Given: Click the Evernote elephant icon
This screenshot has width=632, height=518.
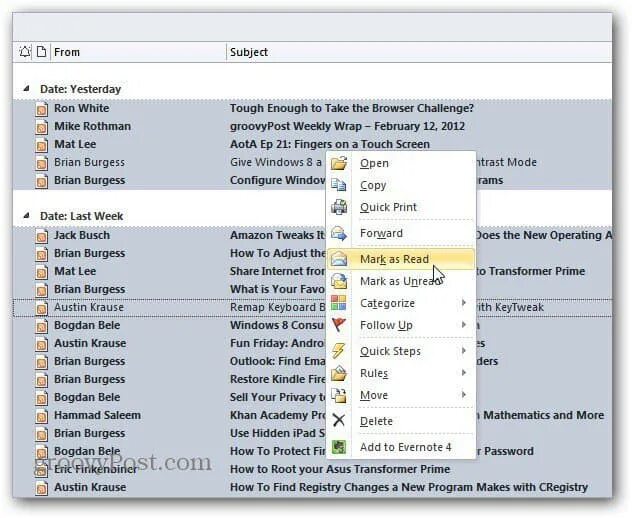Looking at the screenshot, I should (339, 447).
